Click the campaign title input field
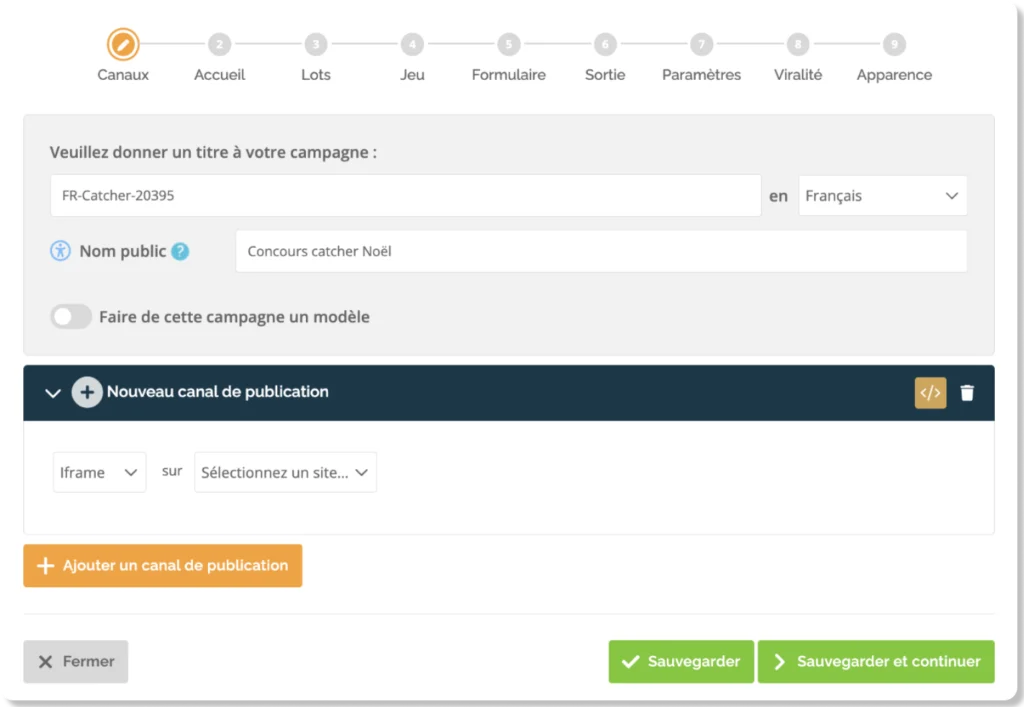Viewport: 1024px width, 707px height. [x=405, y=196]
